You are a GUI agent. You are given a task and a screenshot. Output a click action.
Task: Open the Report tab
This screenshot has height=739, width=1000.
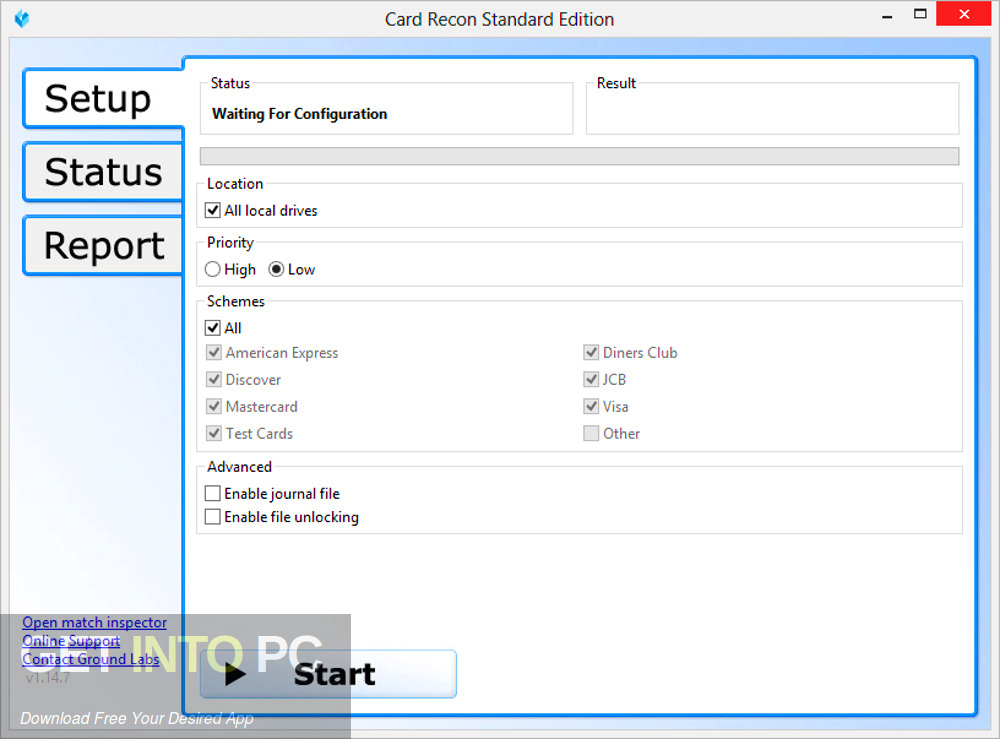pyautogui.click(x=103, y=246)
